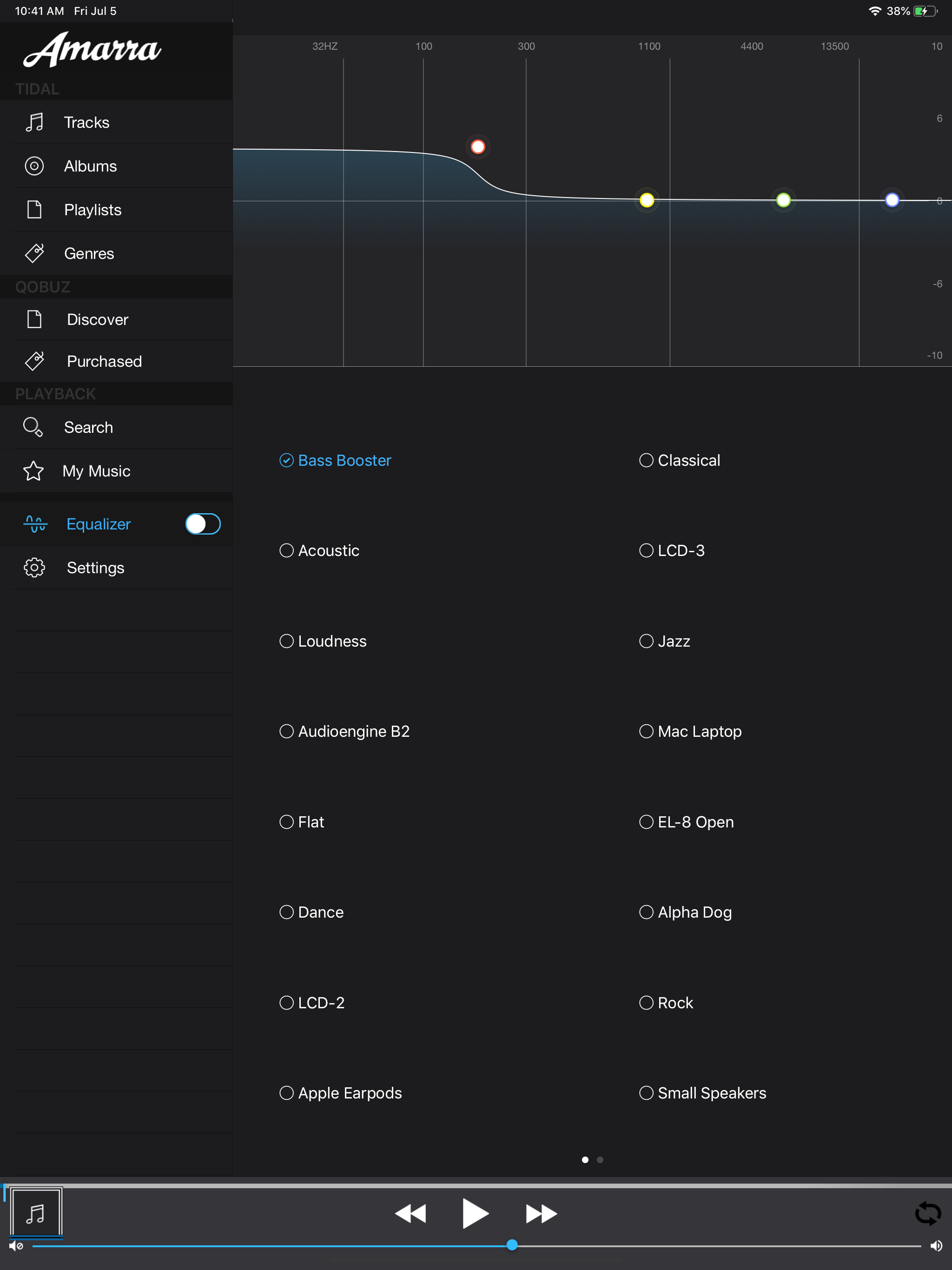The height and width of the screenshot is (1270, 952).
Task: Click the rewind icon
Action: pyautogui.click(x=410, y=1213)
